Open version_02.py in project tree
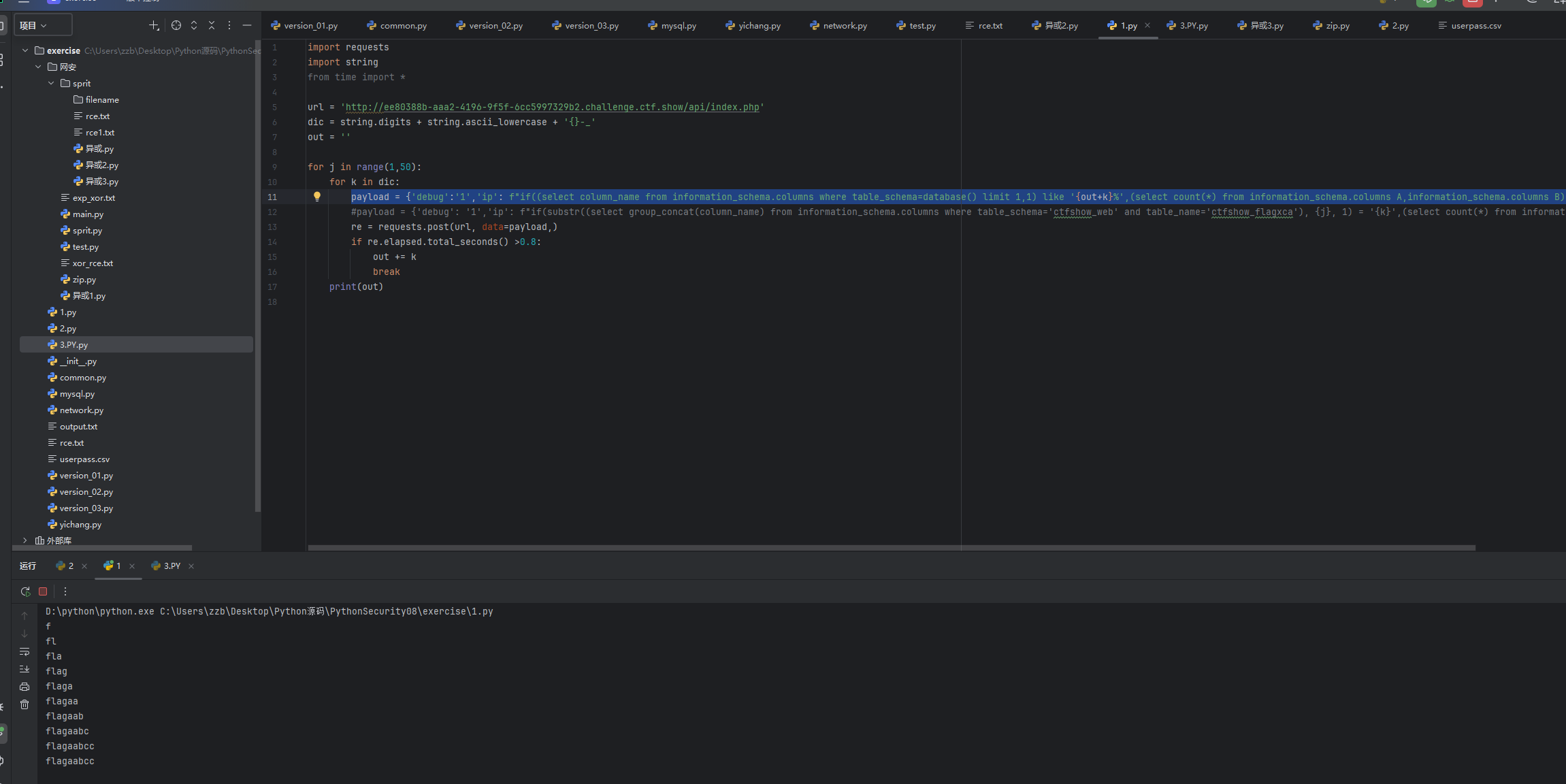 click(86, 491)
